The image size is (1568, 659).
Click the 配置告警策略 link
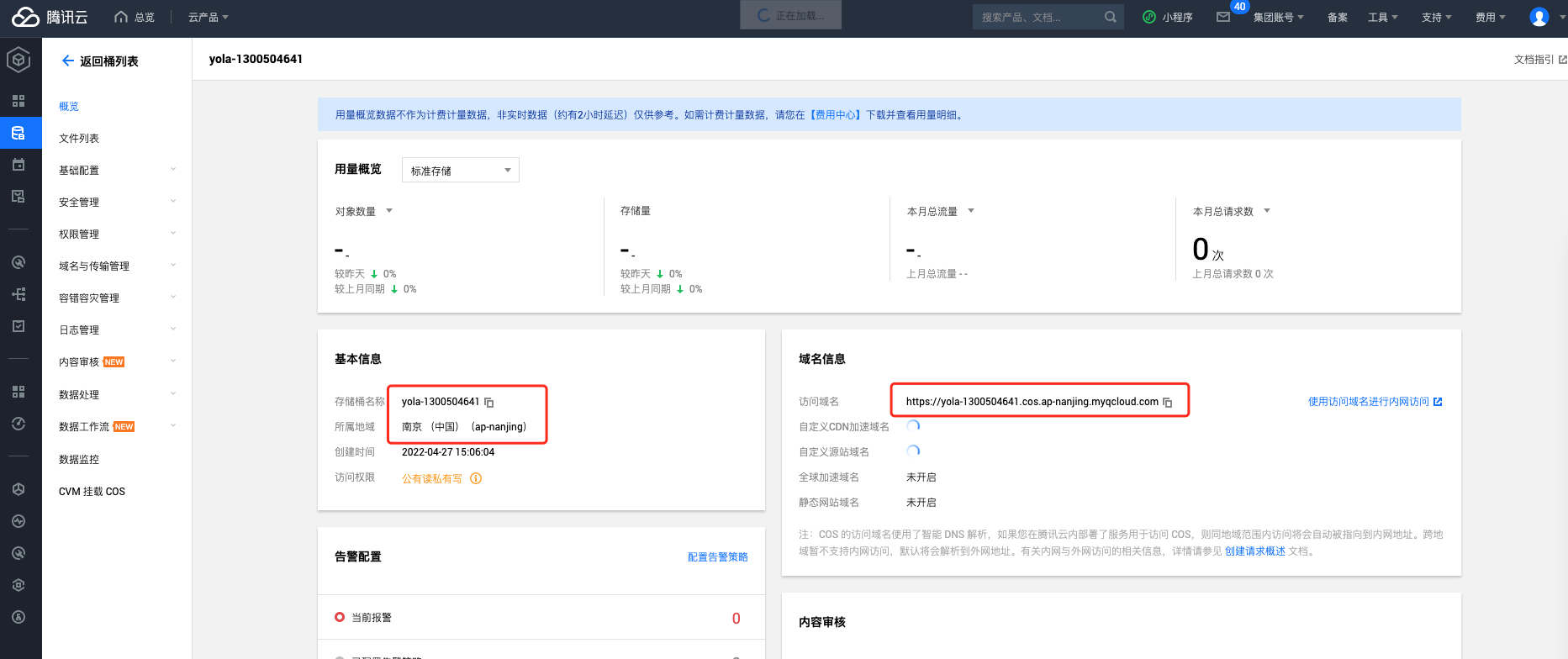tap(717, 557)
